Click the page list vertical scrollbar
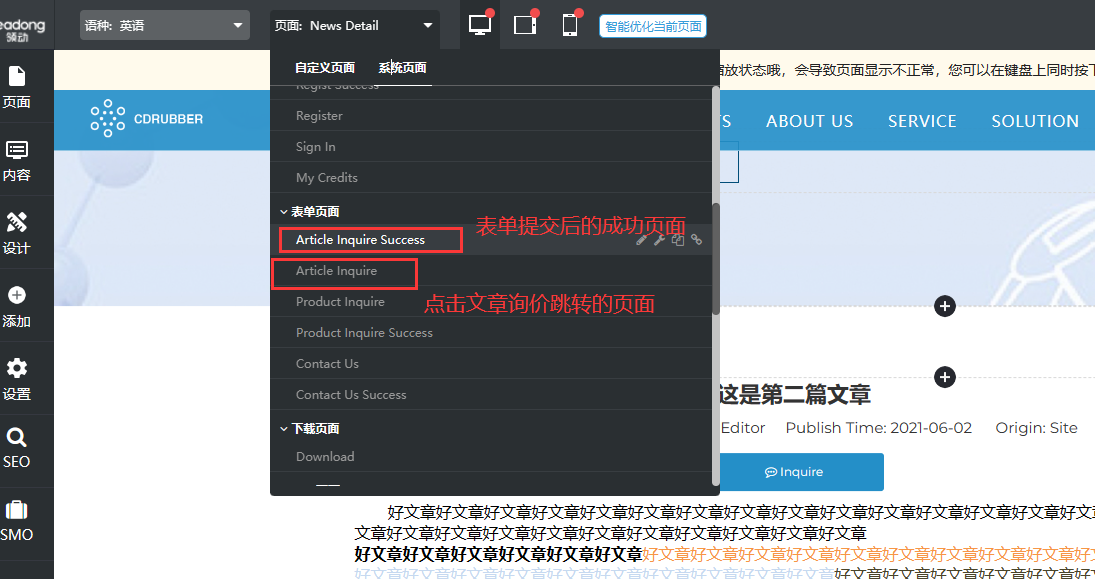The image size is (1095, 579). click(x=715, y=260)
